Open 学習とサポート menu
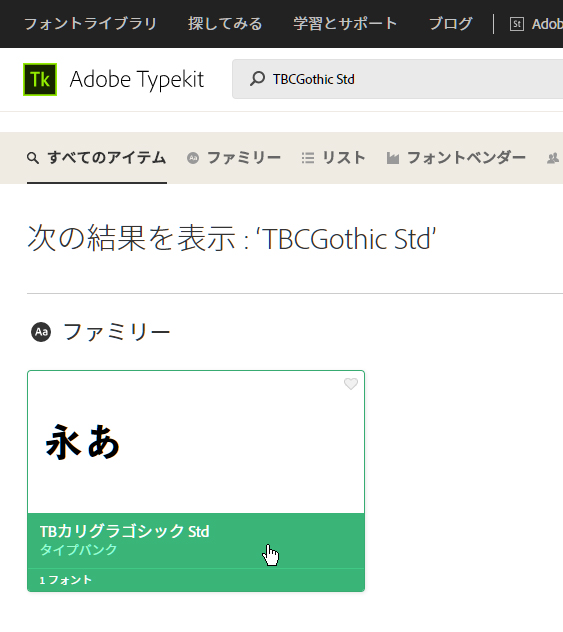Image resolution: width=563 pixels, height=632 pixels. pos(345,24)
